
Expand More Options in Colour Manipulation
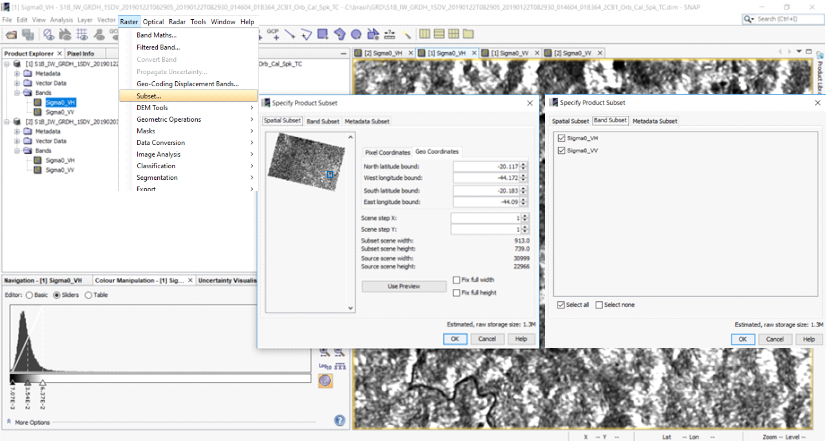coord(30,422)
